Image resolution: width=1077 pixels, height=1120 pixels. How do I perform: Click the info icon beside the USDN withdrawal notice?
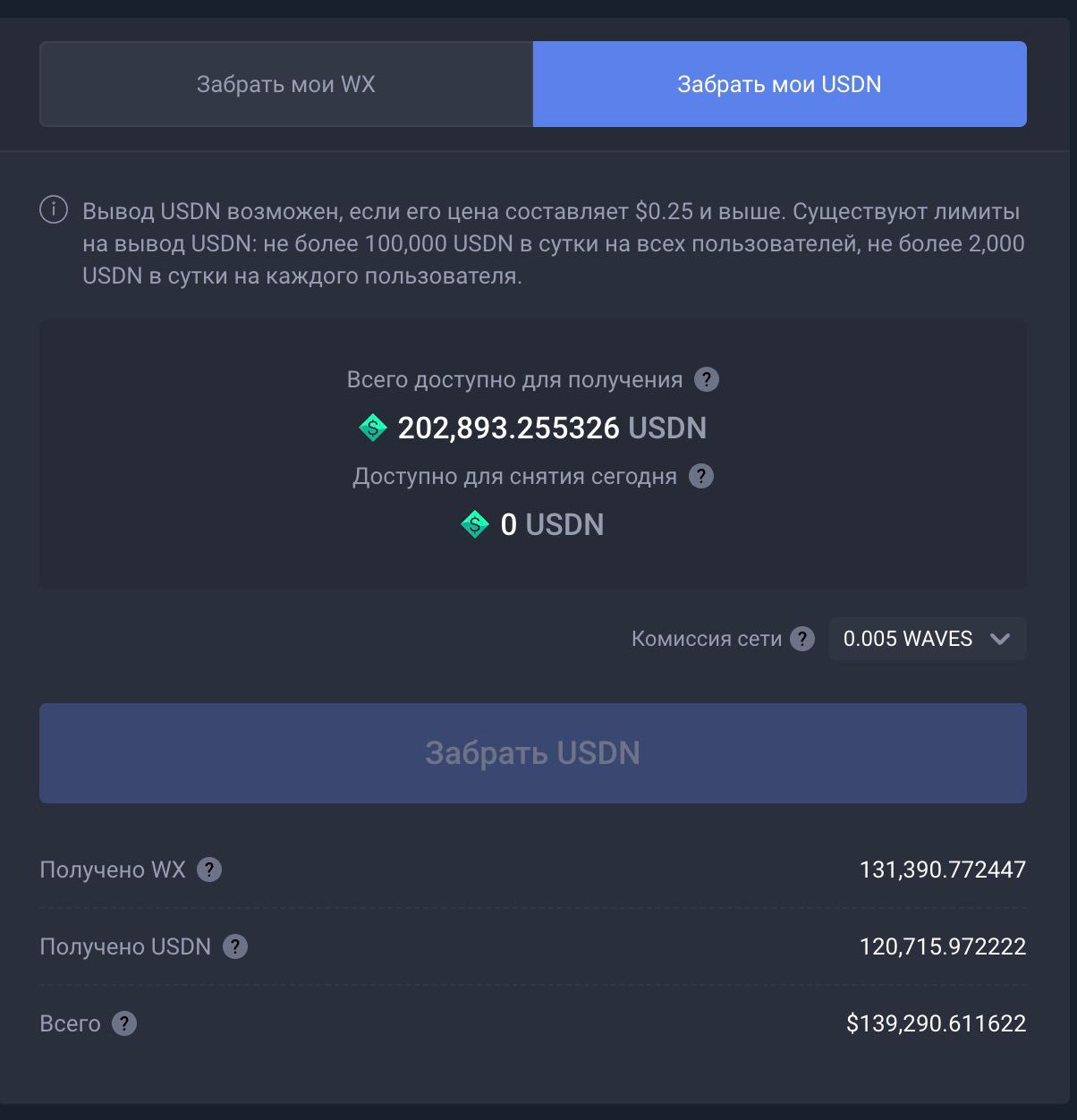[x=54, y=210]
